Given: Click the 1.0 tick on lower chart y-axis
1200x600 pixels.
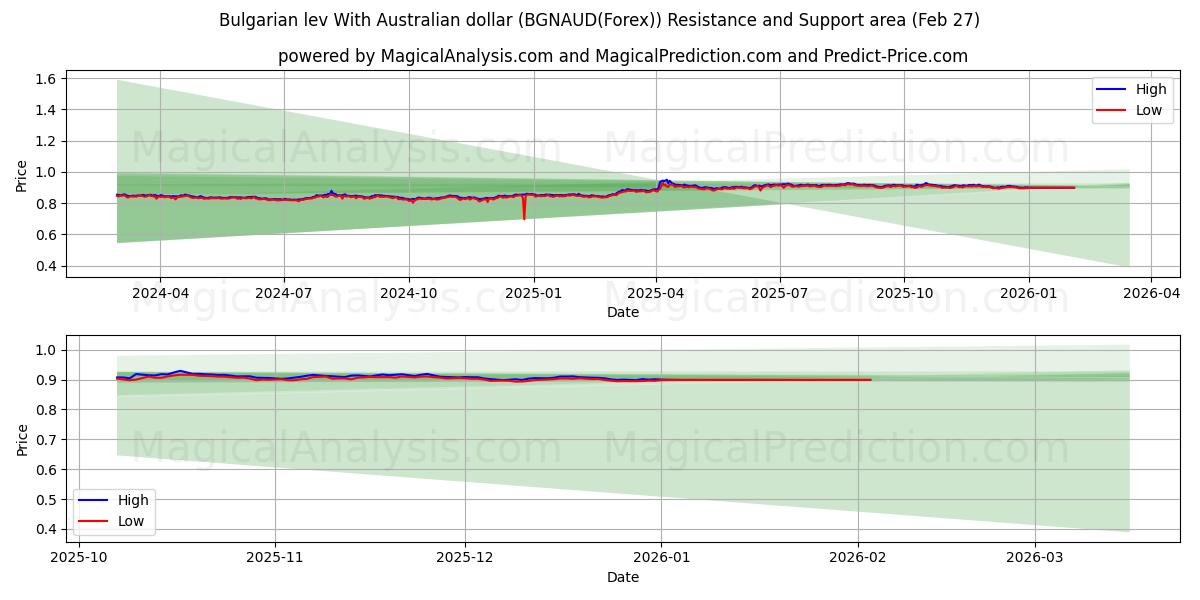Looking at the screenshot, I should pos(47,350).
